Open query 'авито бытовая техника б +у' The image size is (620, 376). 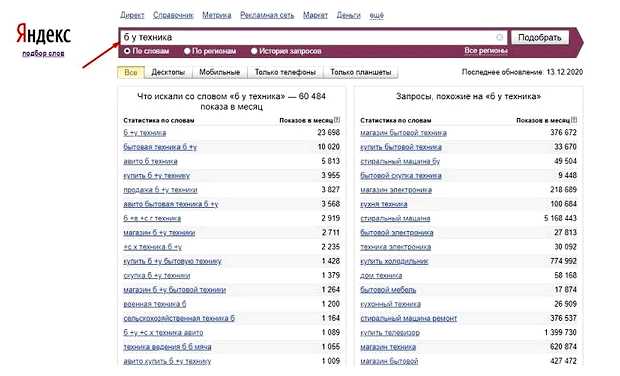pyautogui.click(x=171, y=204)
